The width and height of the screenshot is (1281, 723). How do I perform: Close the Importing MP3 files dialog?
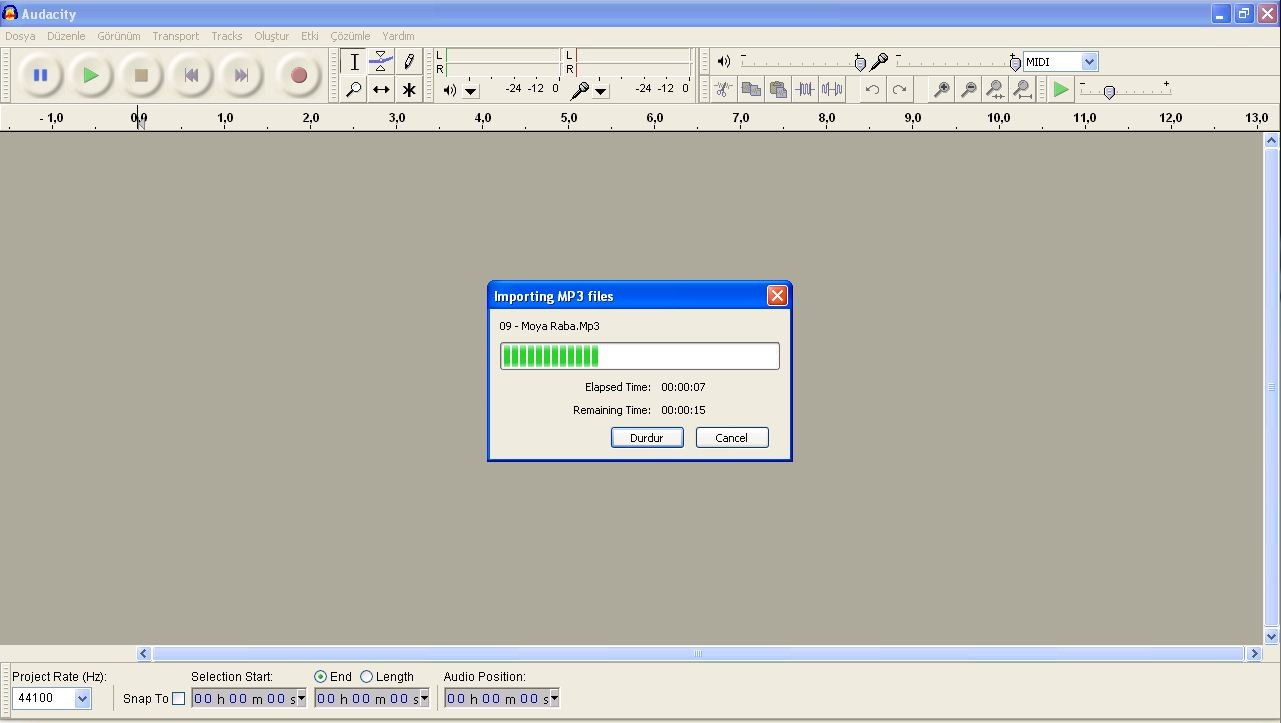click(x=777, y=296)
